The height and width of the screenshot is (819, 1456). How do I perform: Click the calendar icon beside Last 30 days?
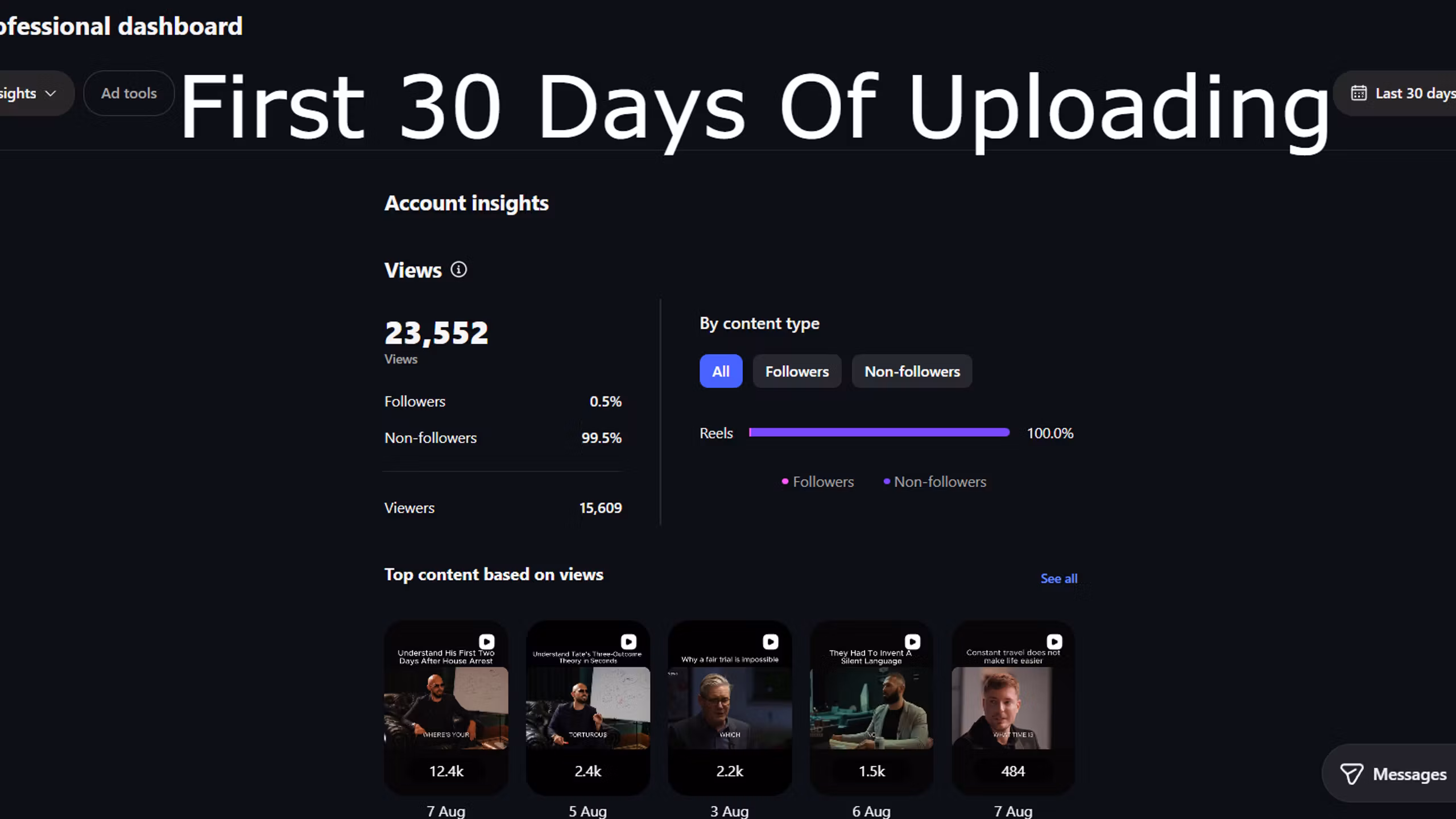[1359, 93]
